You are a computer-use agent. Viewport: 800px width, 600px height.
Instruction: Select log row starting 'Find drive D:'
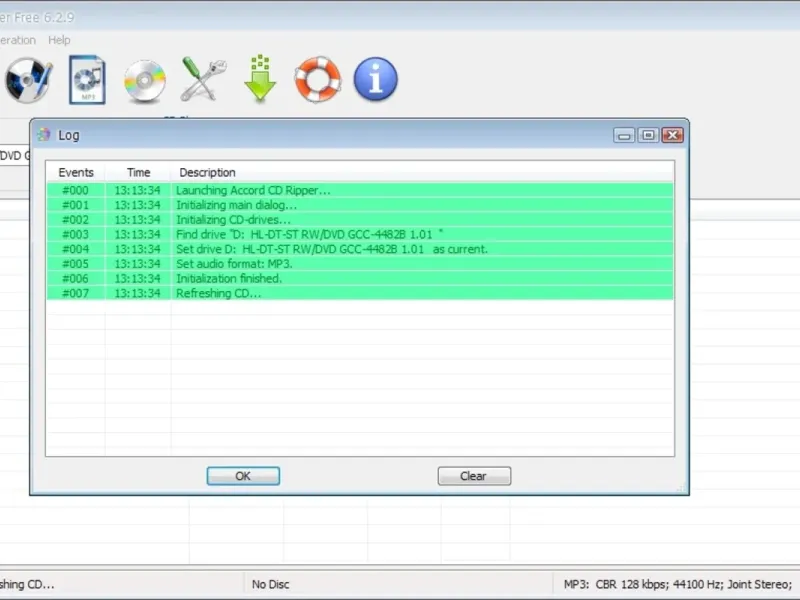[x=360, y=235]
